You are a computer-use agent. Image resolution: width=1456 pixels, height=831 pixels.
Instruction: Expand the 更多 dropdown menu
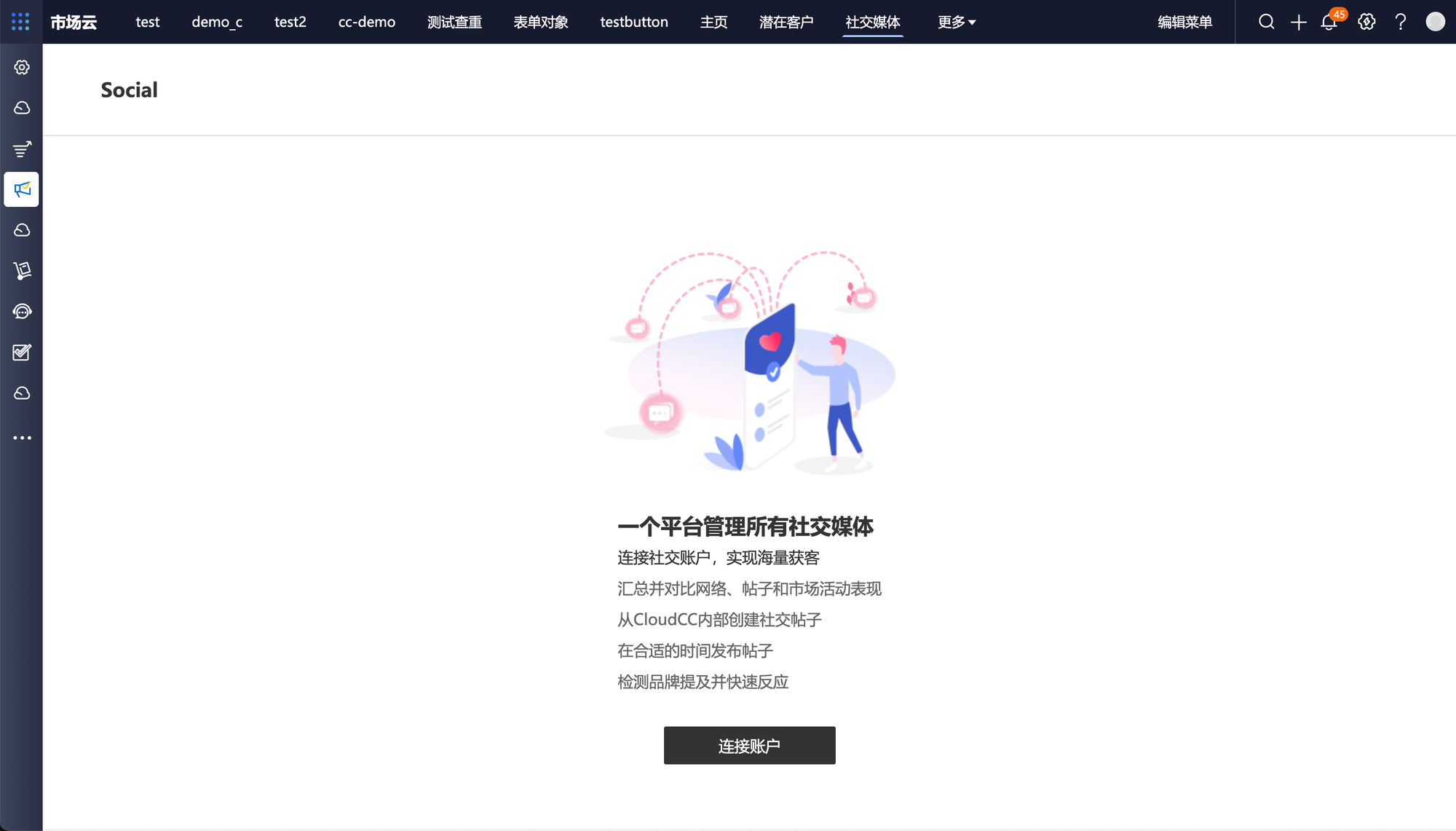pos(957,22)
